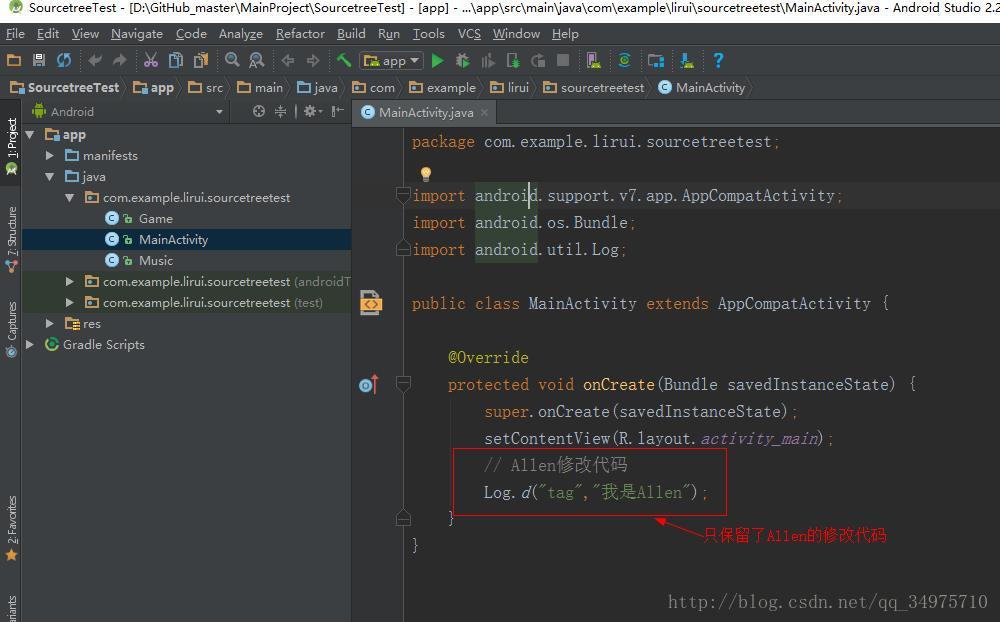The width and height of the screenshot is (1000, 622).
Task: Click the project panel settings gear icon
Action: (311, 111)
